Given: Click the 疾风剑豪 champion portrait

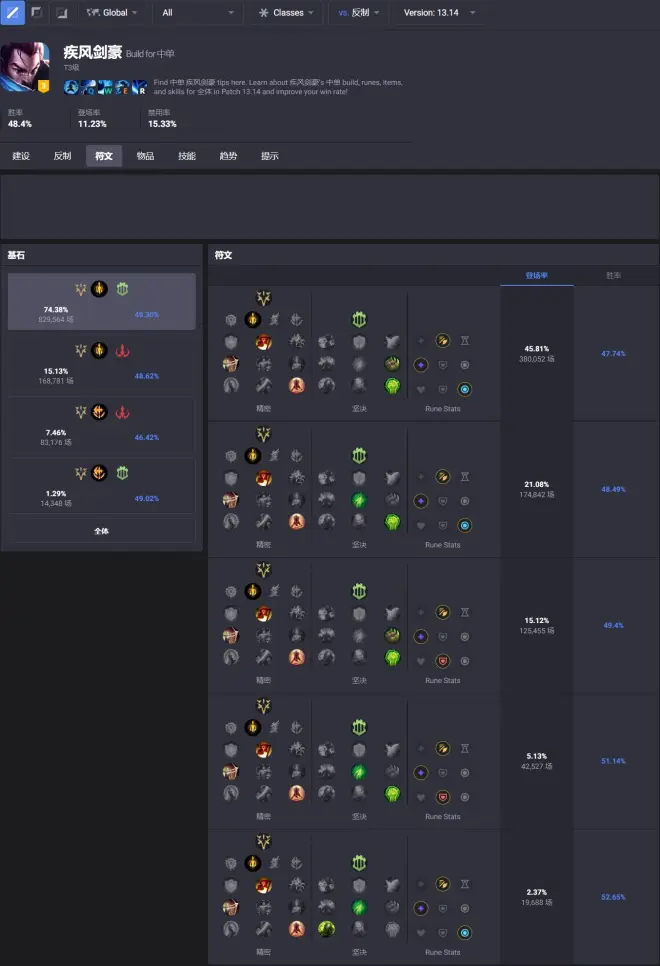Looking at the screenshot, I should [25, 67].
